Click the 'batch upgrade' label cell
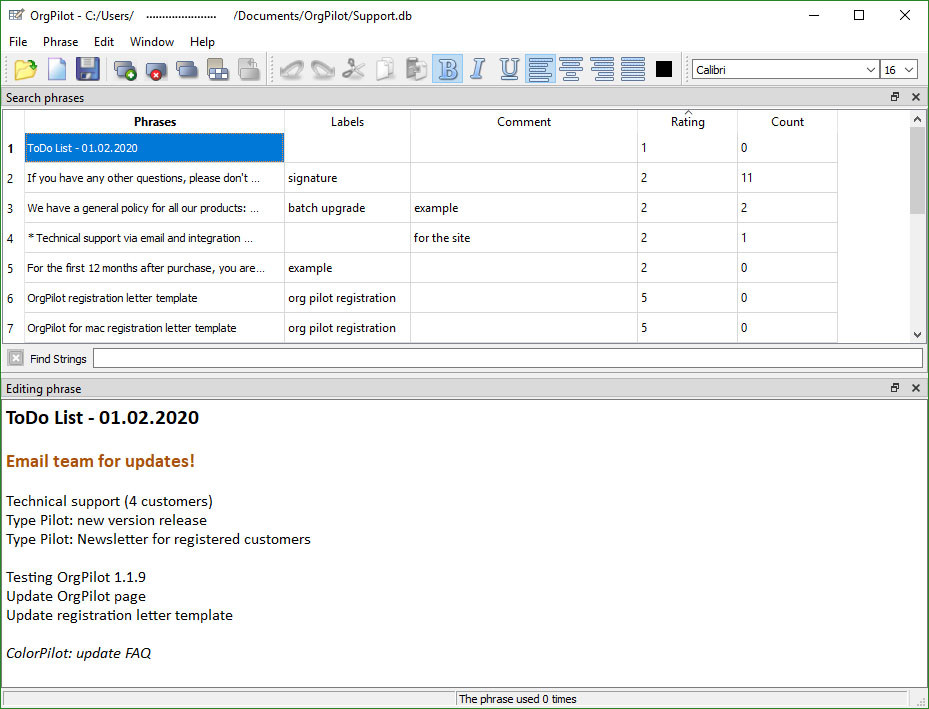This screenshot has height=709, width=929. pyautogui.click(x=347, y=208)
